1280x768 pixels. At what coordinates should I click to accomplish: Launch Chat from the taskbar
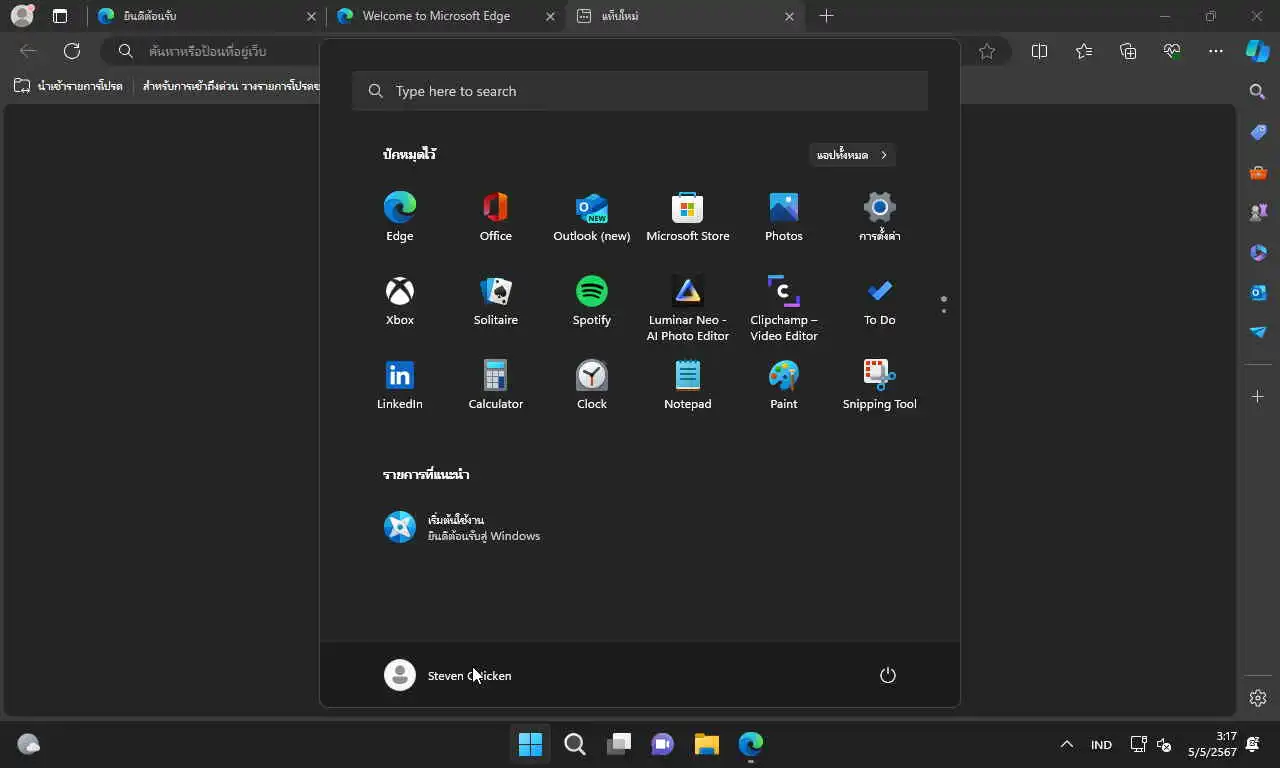pos(662,744)
